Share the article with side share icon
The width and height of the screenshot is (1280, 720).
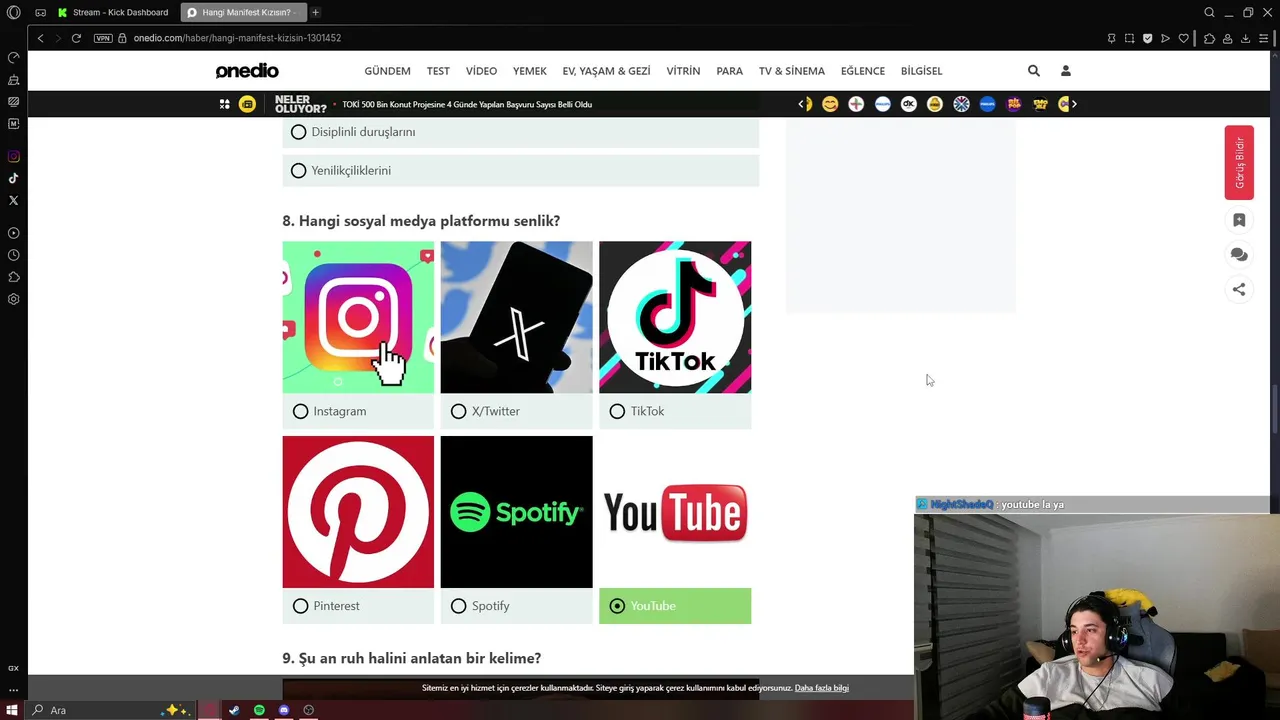[x=1239, y=289]
